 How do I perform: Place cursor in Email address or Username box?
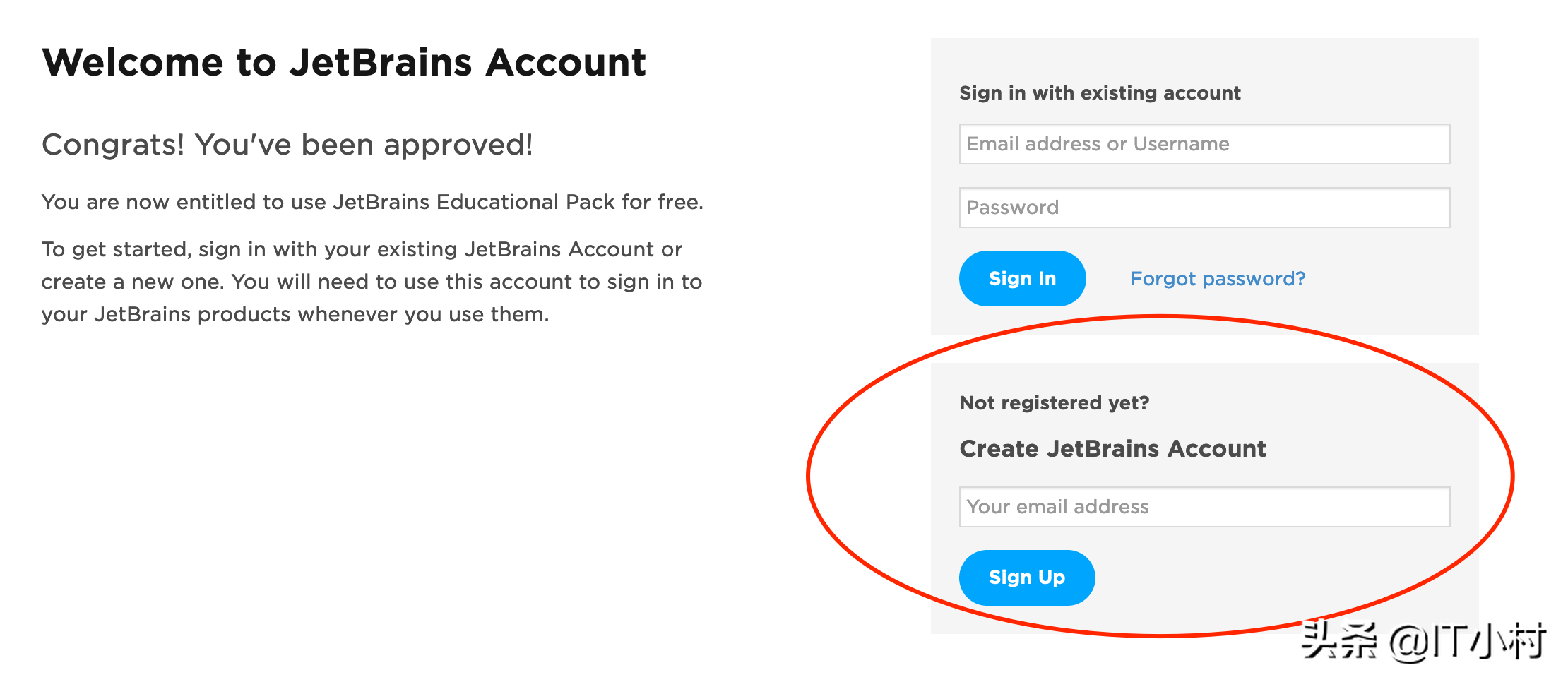coord(1203,144)
